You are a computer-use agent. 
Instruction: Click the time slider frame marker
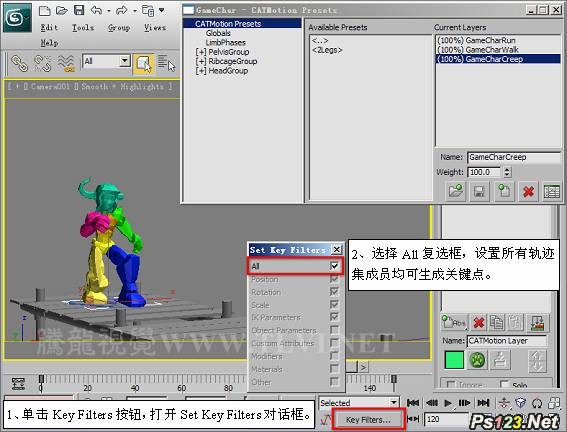(x=41, y=379)
